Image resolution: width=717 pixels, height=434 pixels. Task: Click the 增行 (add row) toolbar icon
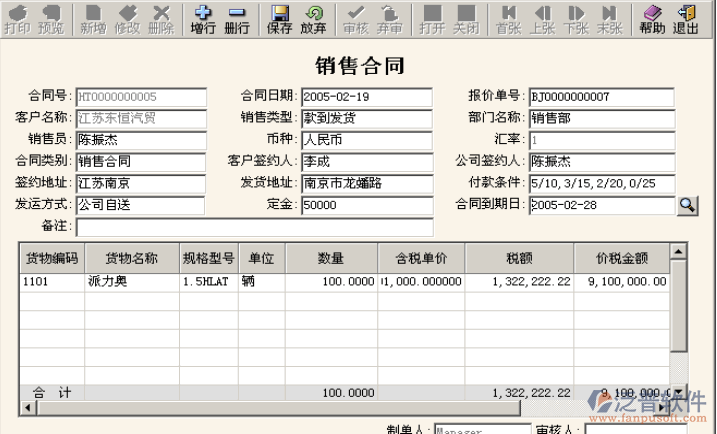[203, 19]
